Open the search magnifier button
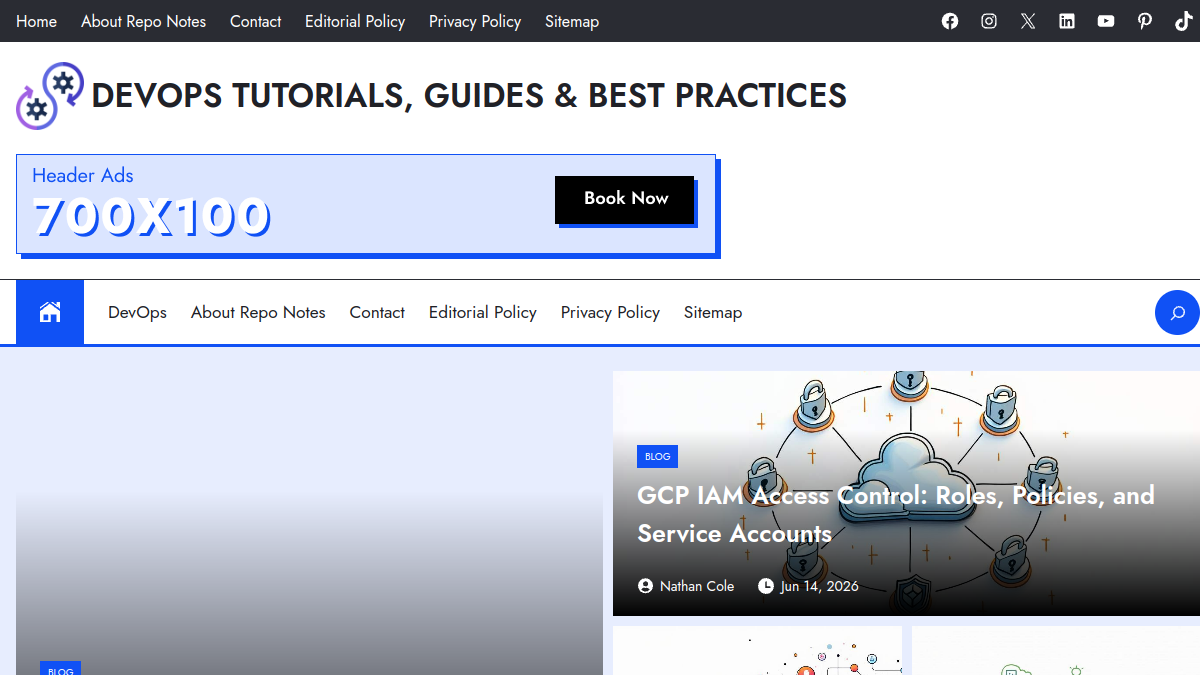Image resolution: width=1200 pixels, height=675 pixels. click(1178, 313)
